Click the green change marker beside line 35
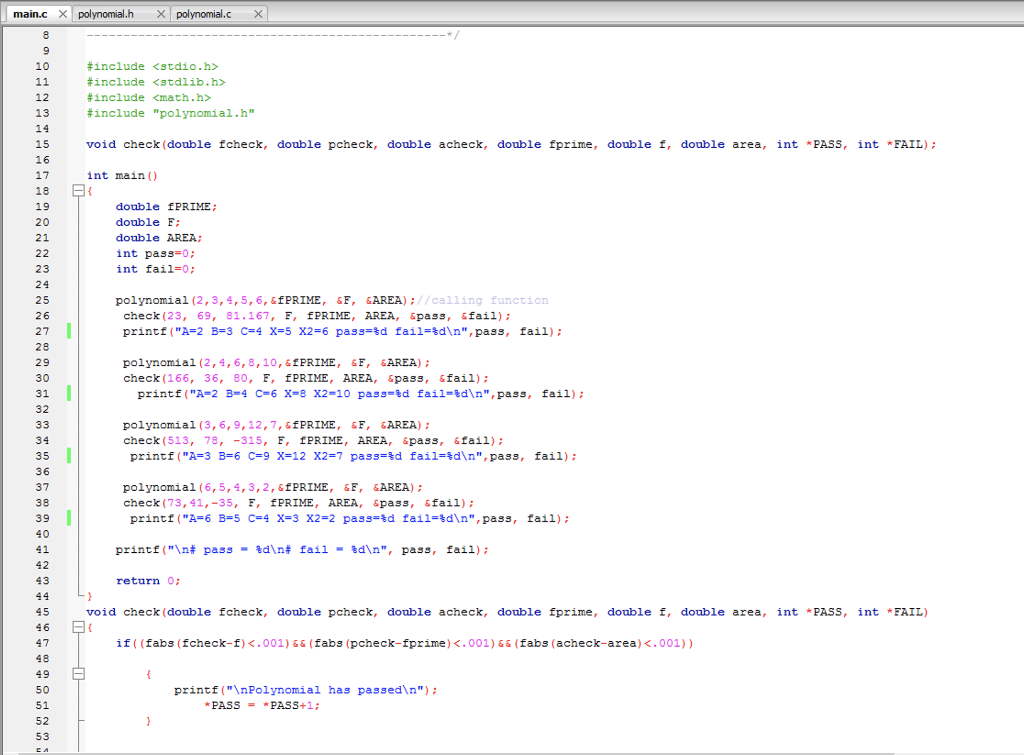Image resolution: width=1024 pixels, height=755 pixels. [69, 455]
